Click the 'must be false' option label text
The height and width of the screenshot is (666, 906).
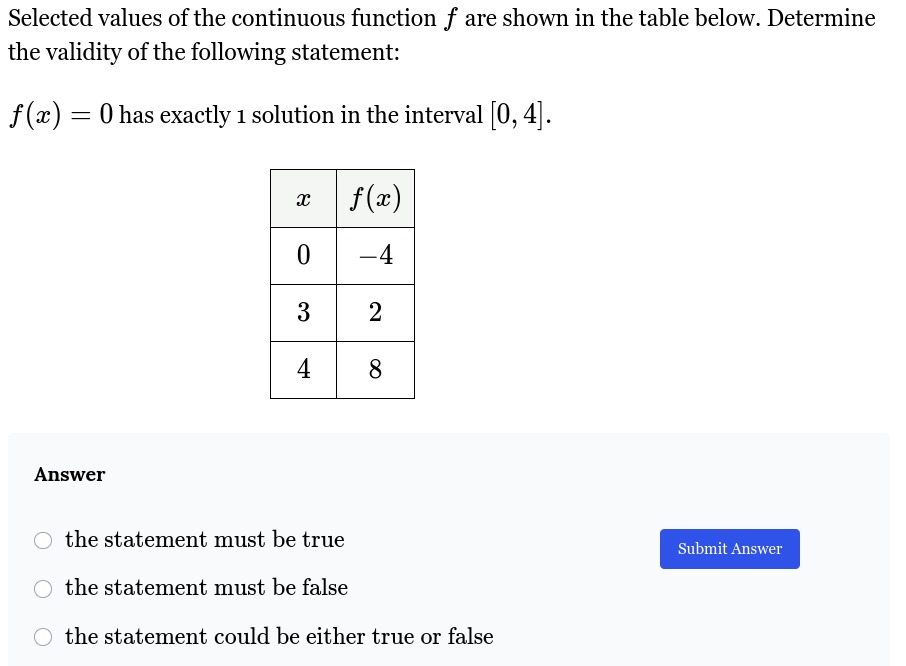click(206, 587)
